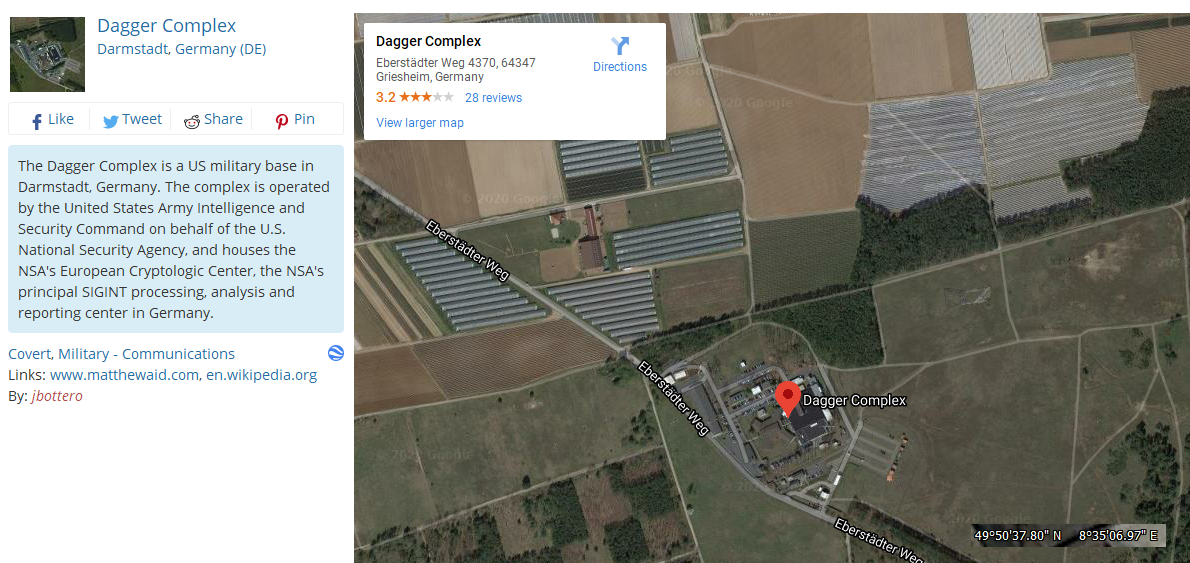
Task: Click the Reddit Share icon
Action: 192,121
